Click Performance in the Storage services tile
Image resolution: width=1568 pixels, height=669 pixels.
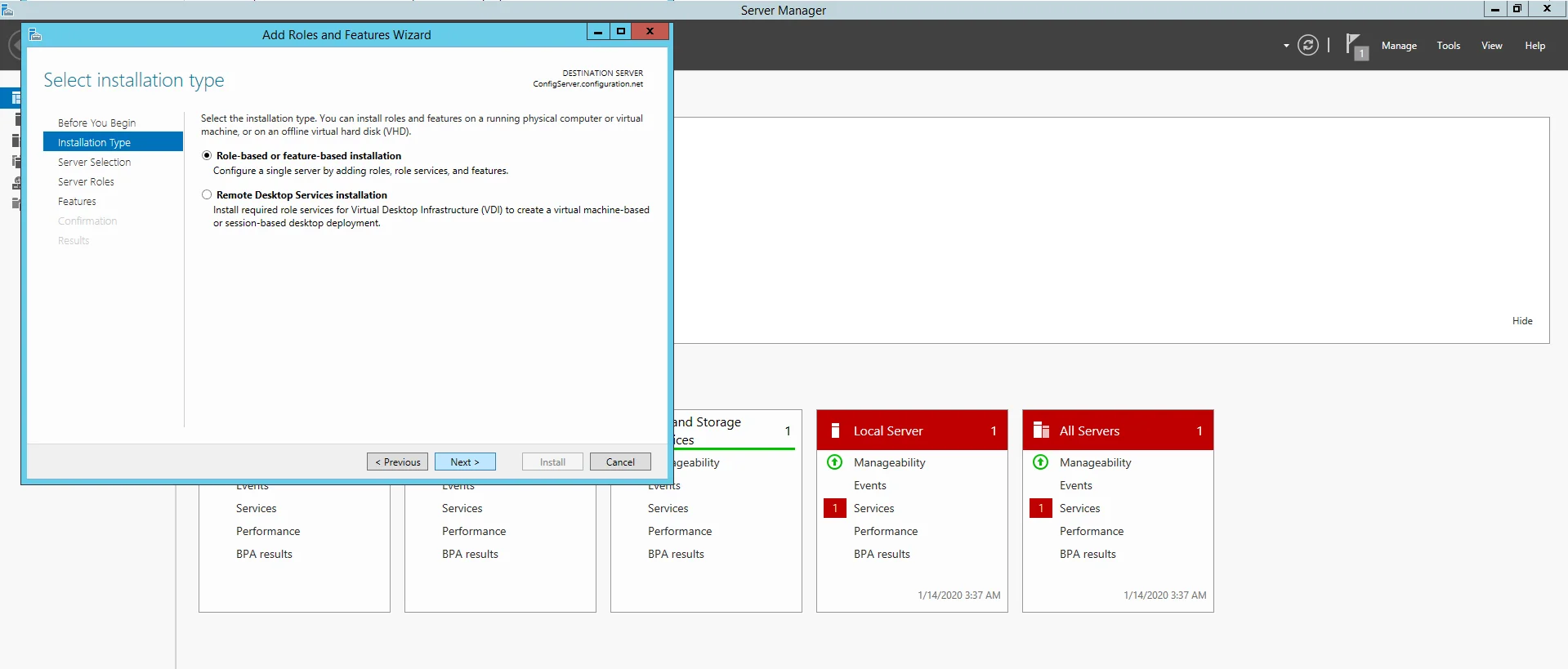click(680, 531)
